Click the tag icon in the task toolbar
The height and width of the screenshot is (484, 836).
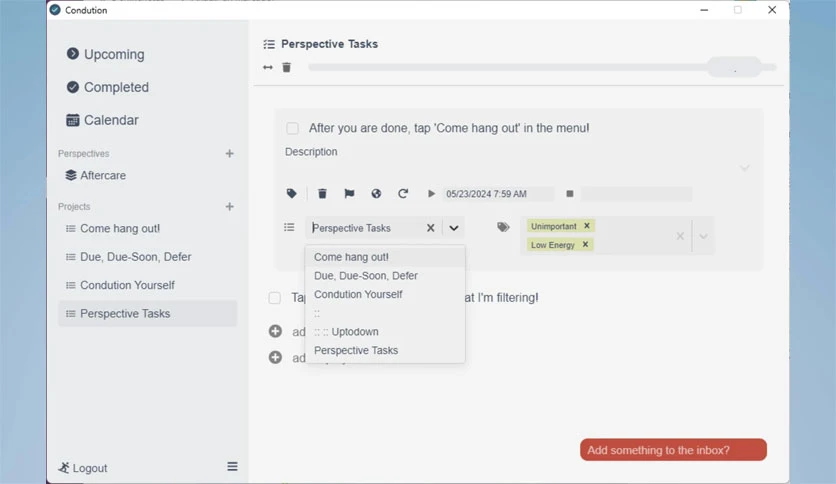(x=292, y=193)
